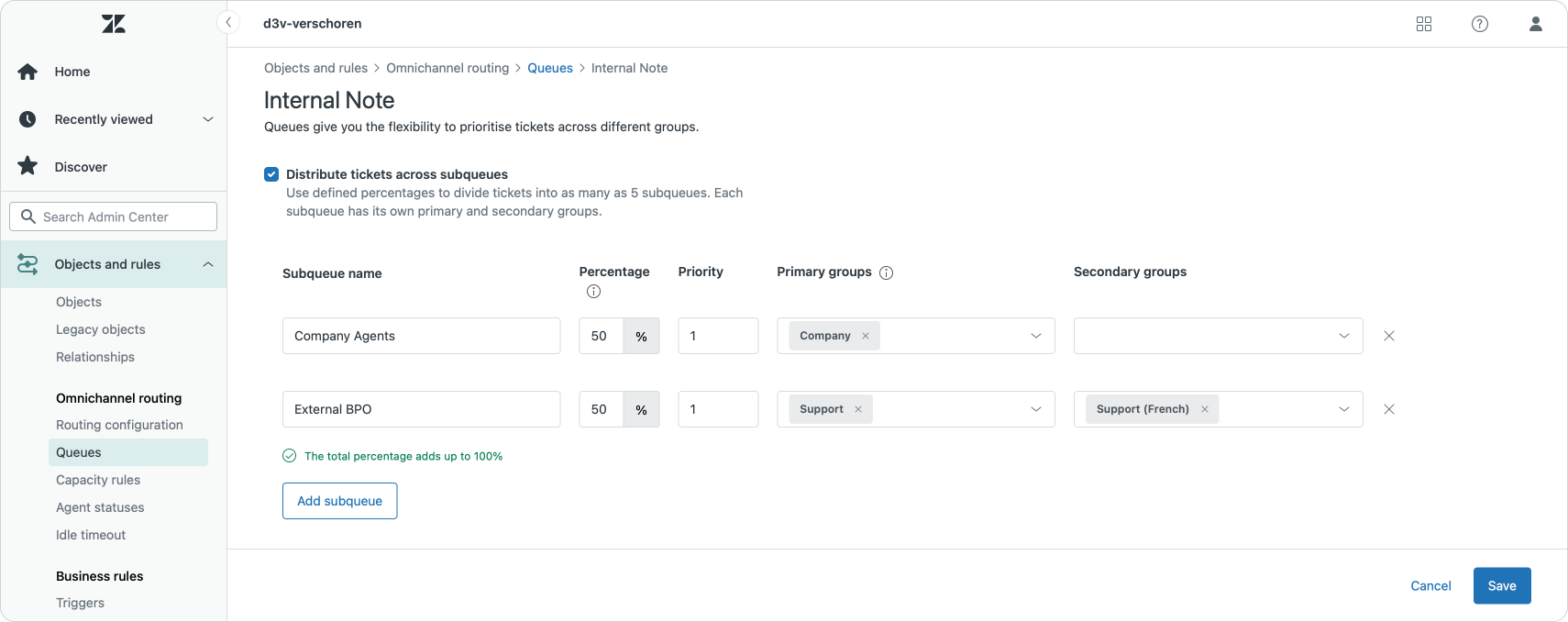This screenshot has height=622, width=1568.
Task: Collapse the Objects and rules section
Action: pos(208,264)
